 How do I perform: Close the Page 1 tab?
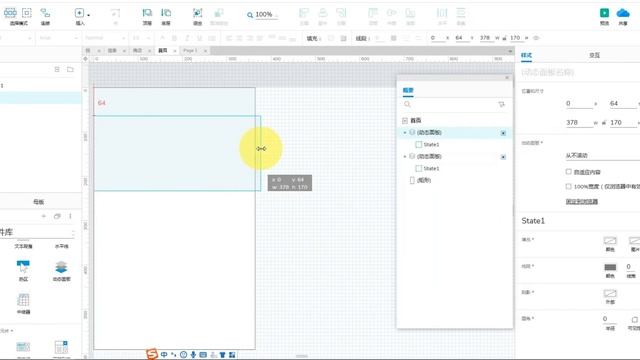pos(206,51)
